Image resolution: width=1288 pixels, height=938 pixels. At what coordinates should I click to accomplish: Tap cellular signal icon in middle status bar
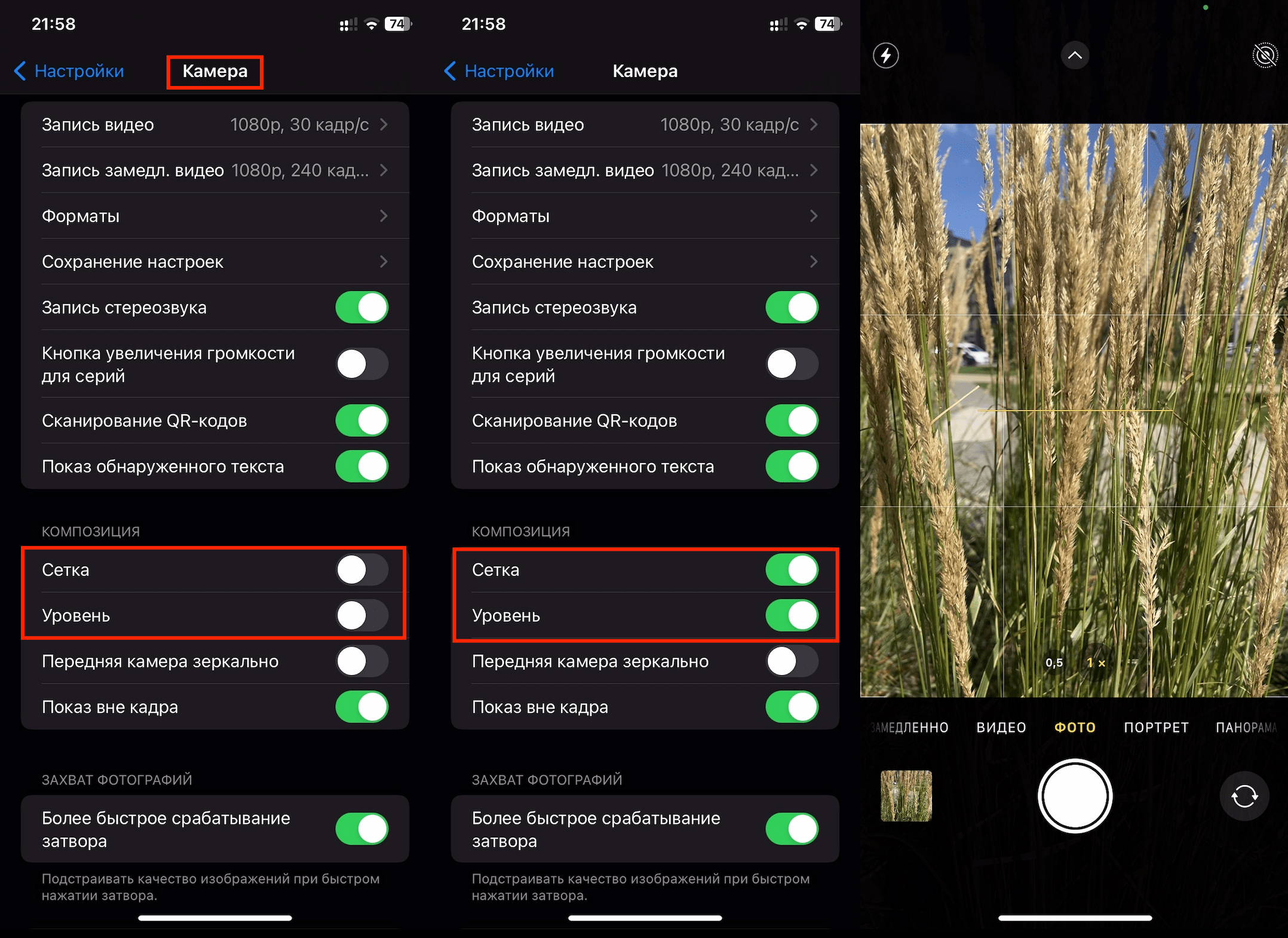(778, 24)
